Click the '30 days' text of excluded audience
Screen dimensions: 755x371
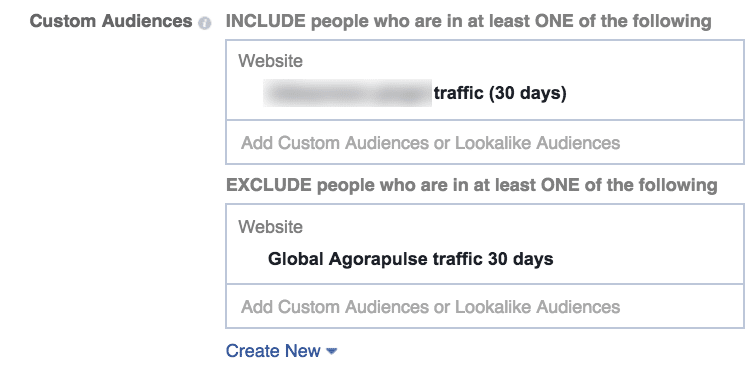pos(521,259)
